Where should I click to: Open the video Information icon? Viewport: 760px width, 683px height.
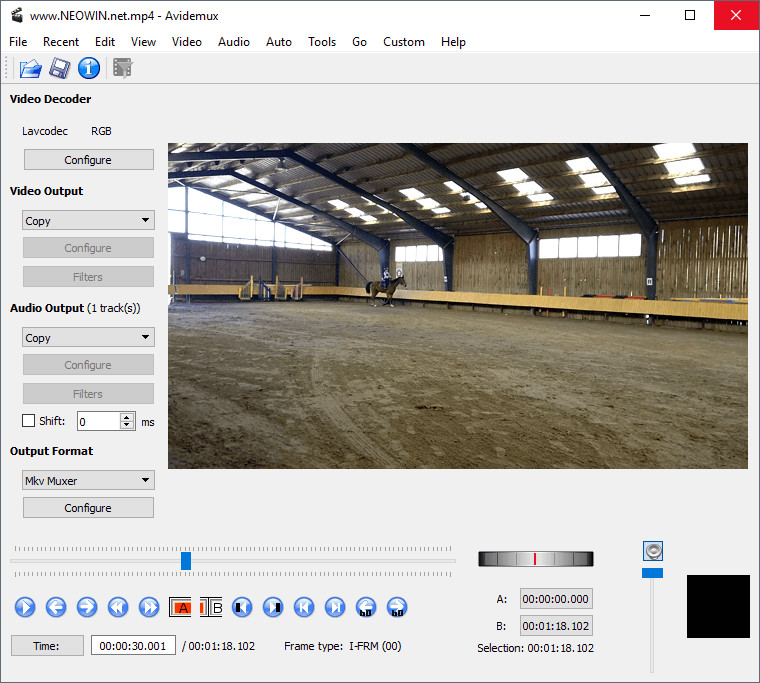(89, 68)
